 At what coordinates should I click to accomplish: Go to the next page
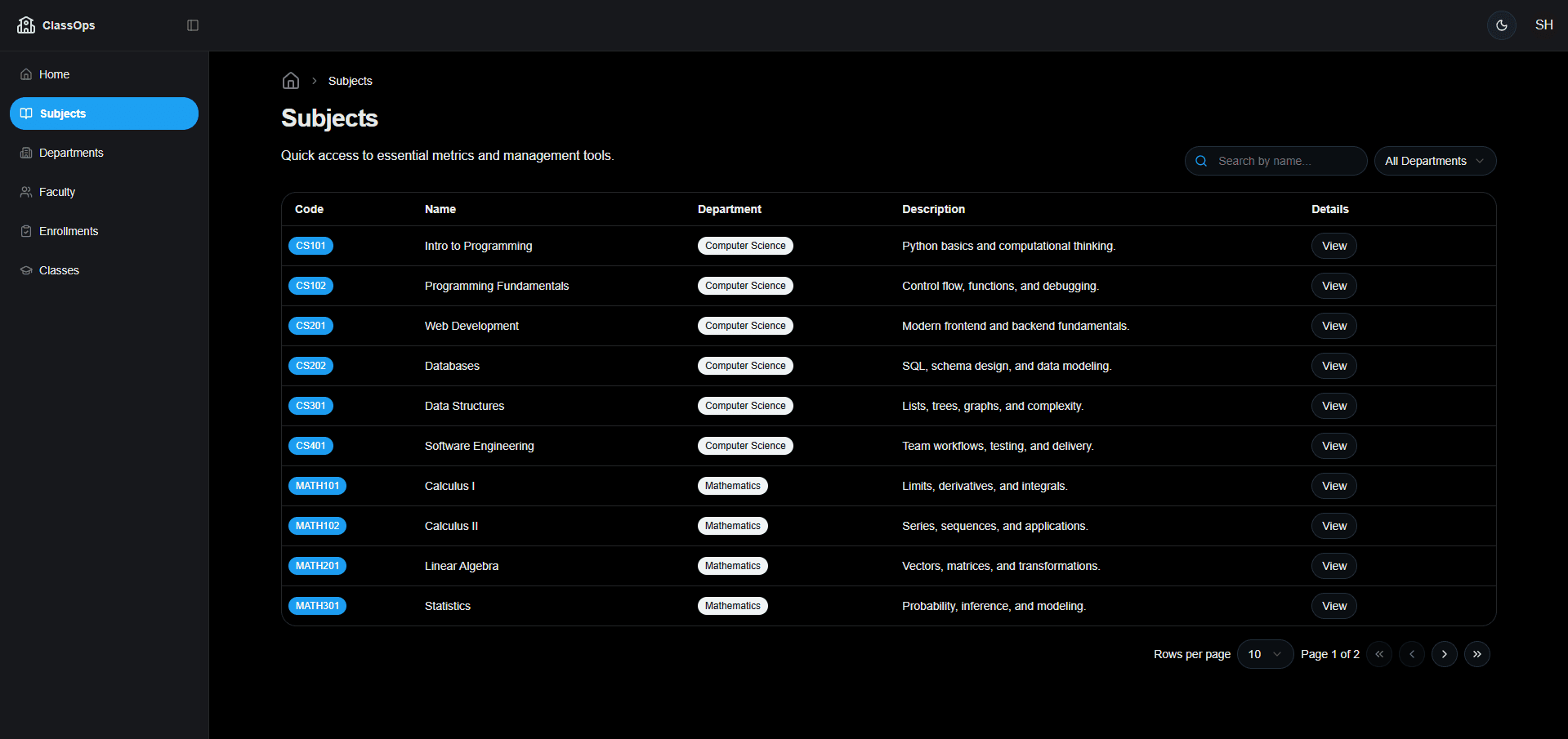(1445, 654)
